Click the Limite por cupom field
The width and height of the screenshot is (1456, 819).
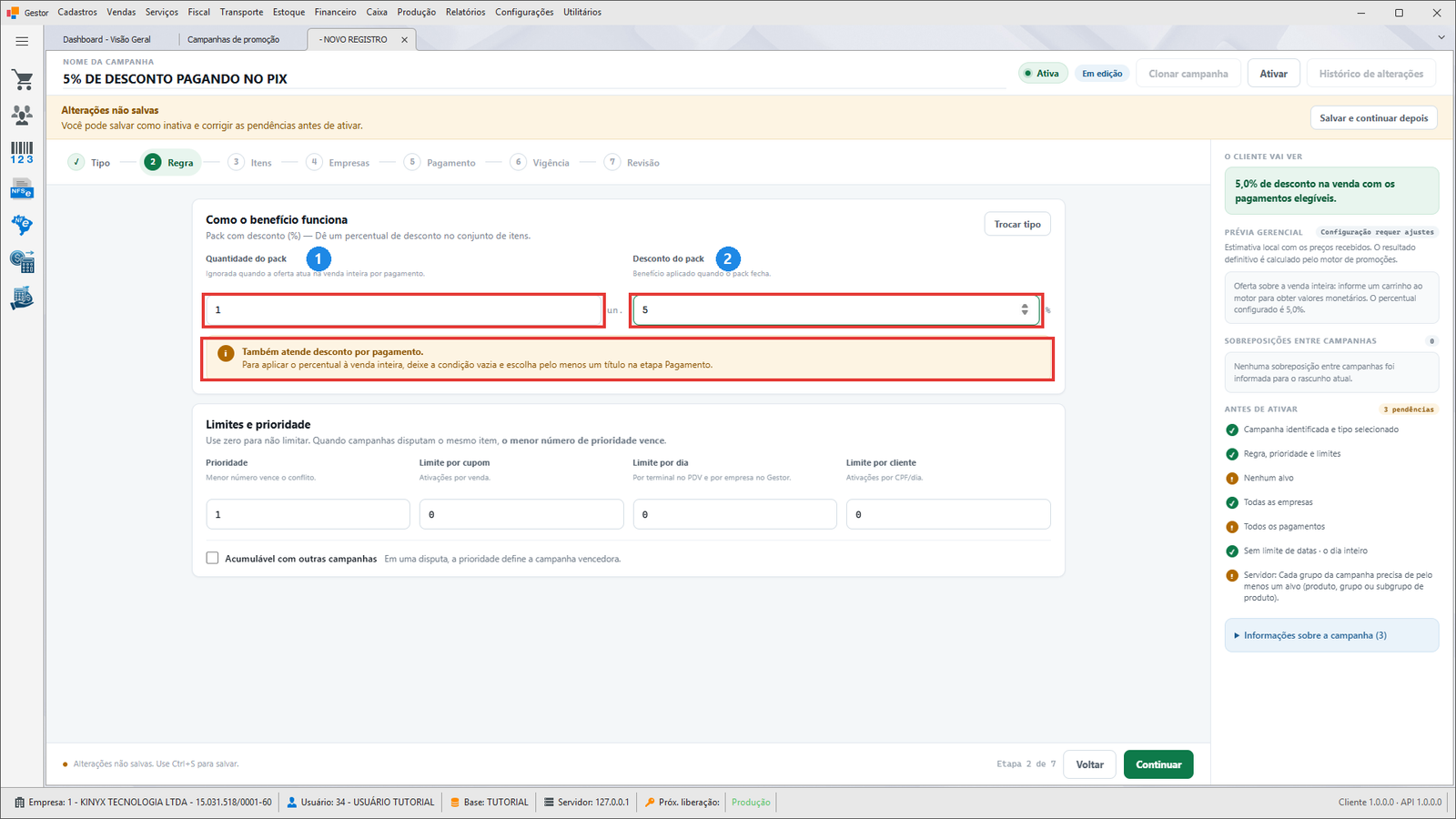[521, 514]
